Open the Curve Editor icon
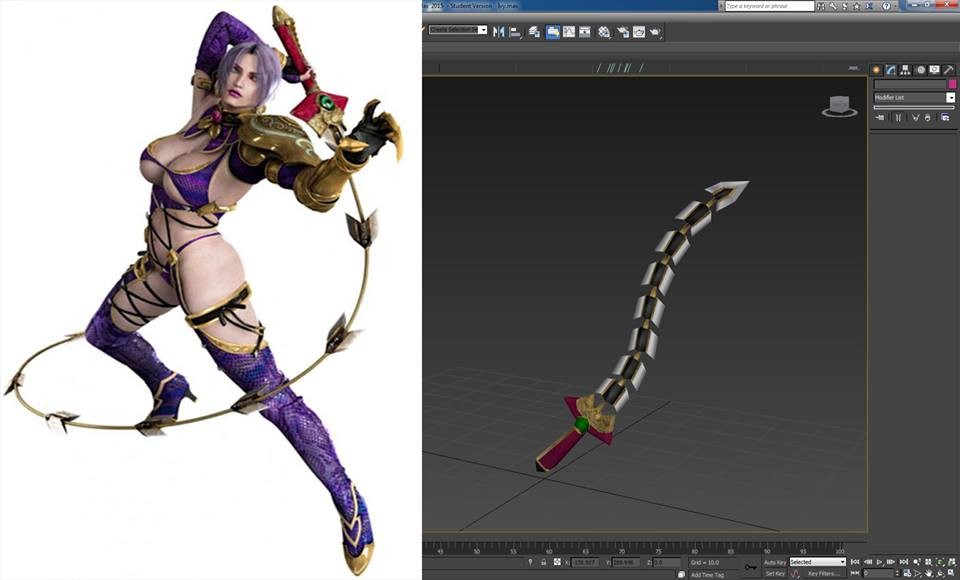 (569, 31)
